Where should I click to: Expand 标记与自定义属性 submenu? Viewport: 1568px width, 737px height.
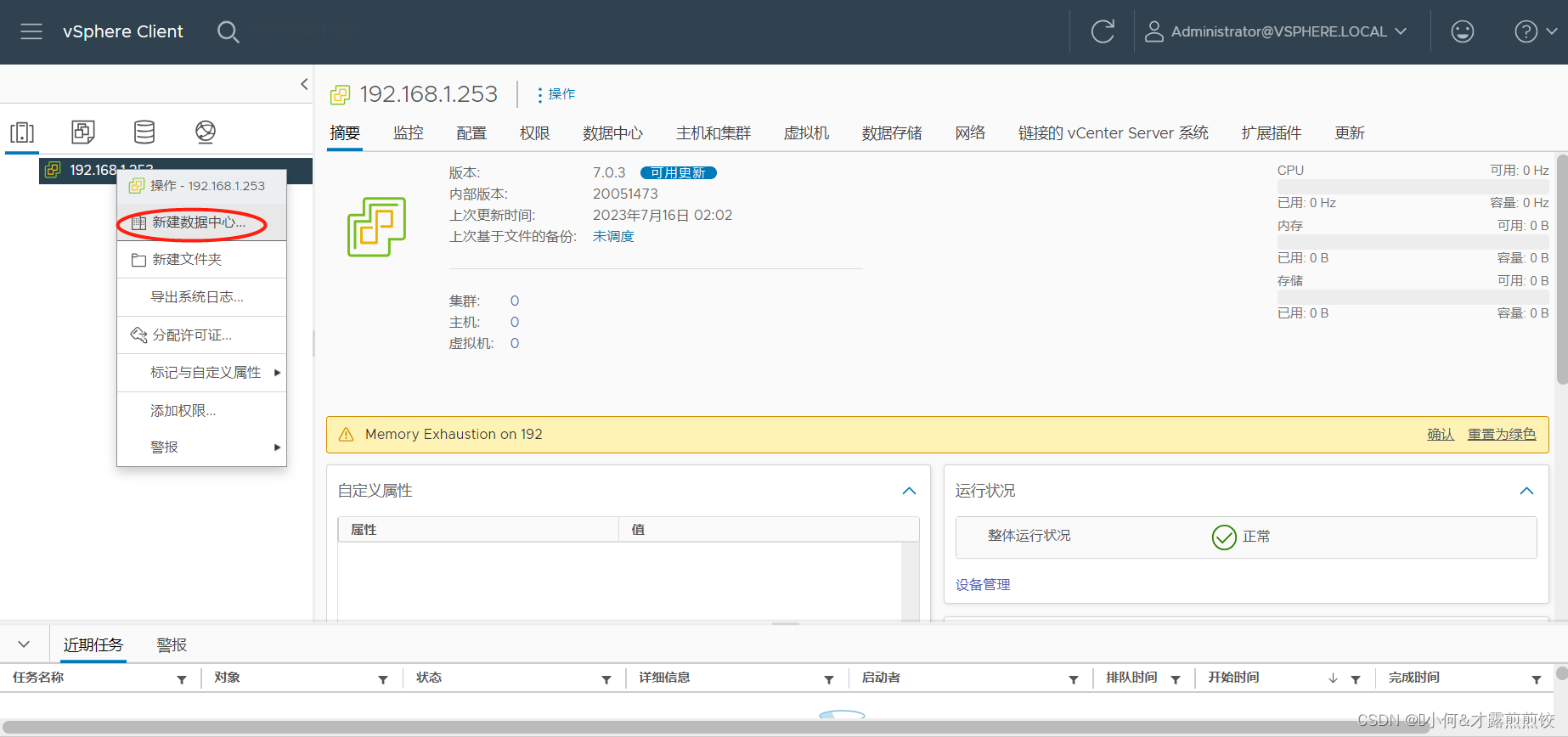pos(202,373)
